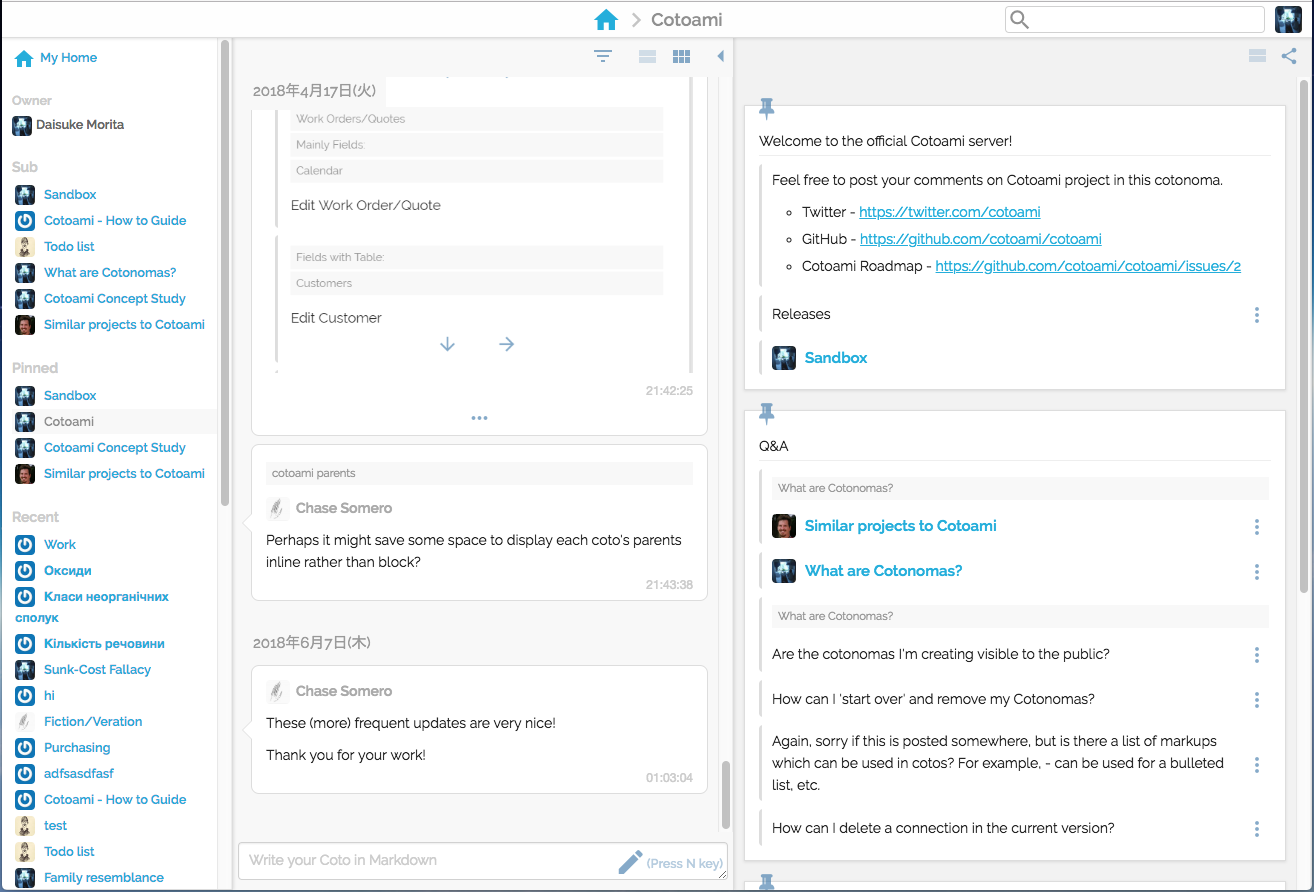Toggle stacked view in pinned cotos panel
The height and width of the screenshot is (892, 1314).
1258,56
